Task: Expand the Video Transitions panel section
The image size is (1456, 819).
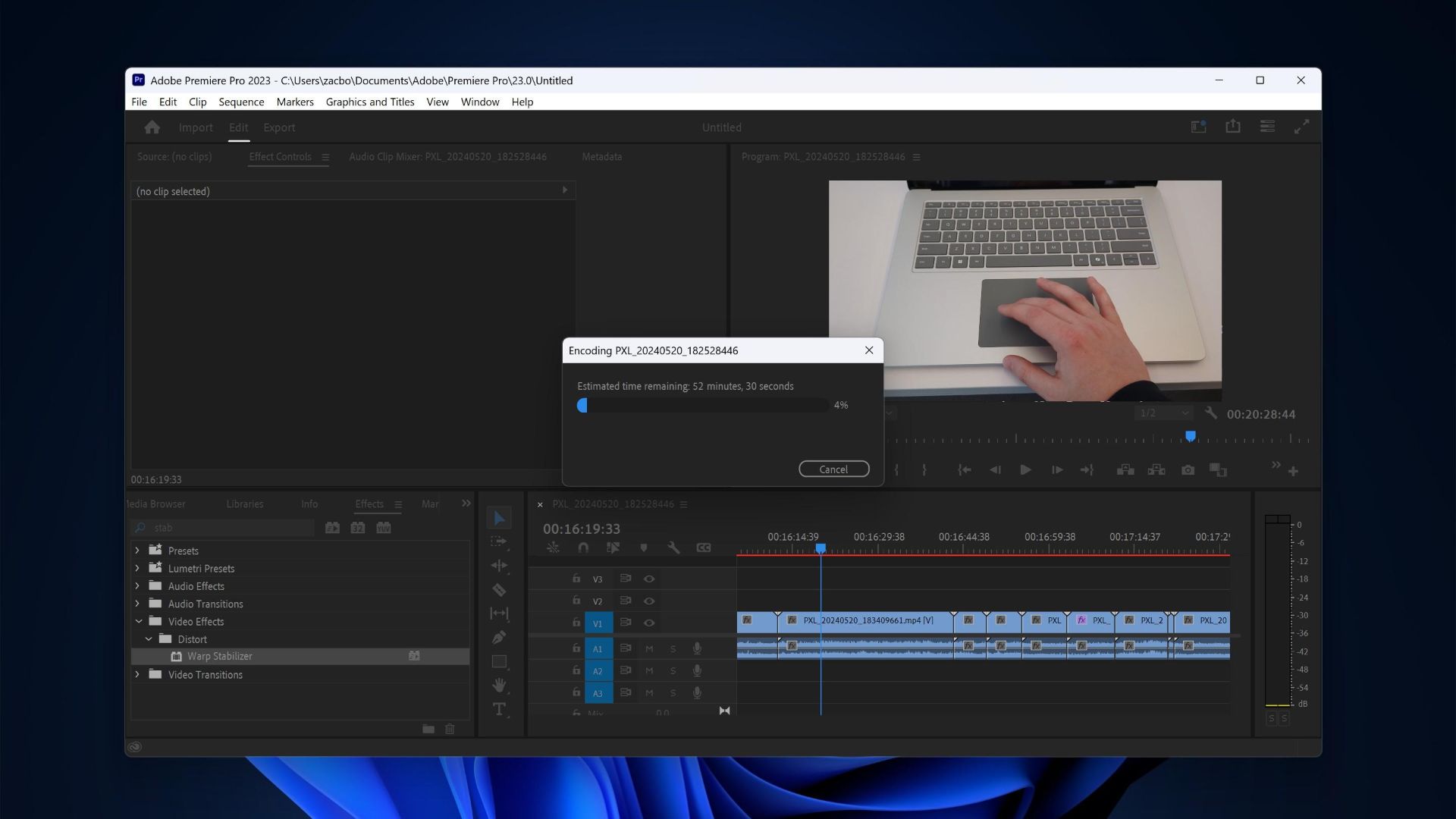Action: [137, 674]
